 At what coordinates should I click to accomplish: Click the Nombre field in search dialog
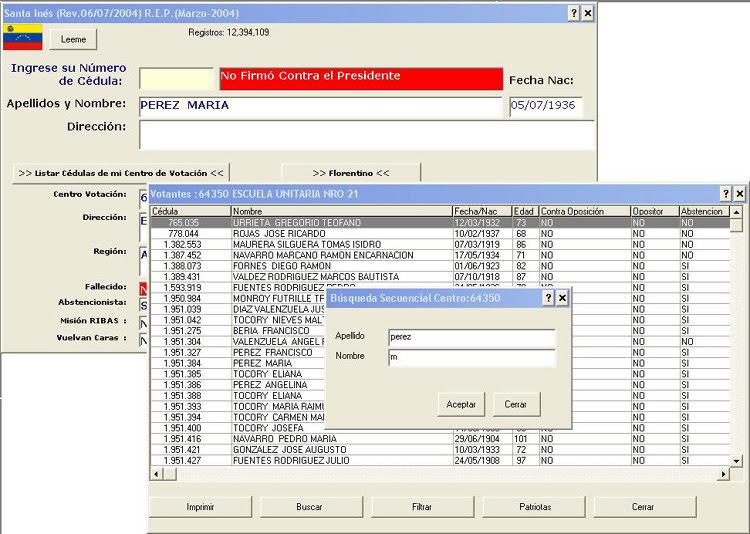[472, 357]
